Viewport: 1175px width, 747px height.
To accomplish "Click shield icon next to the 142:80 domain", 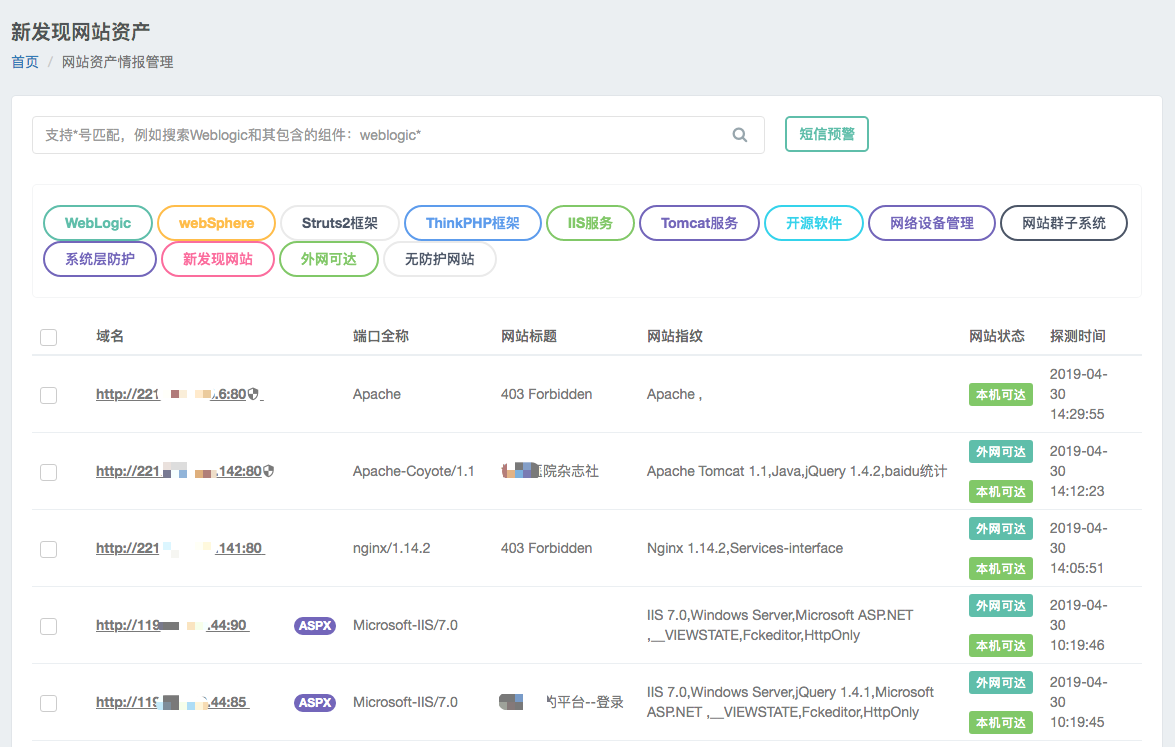I will (268, 471).
